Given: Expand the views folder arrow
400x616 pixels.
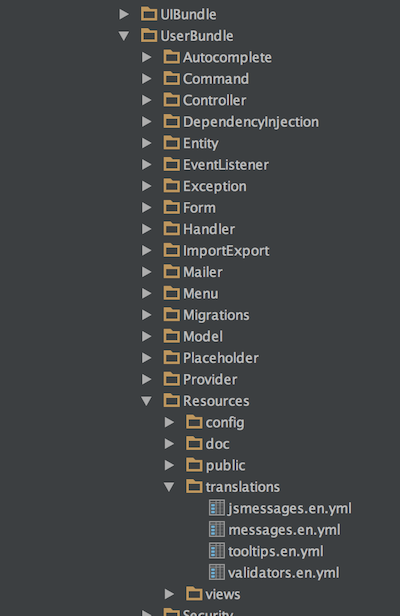Looking at the screenshot, I should 169,594.
